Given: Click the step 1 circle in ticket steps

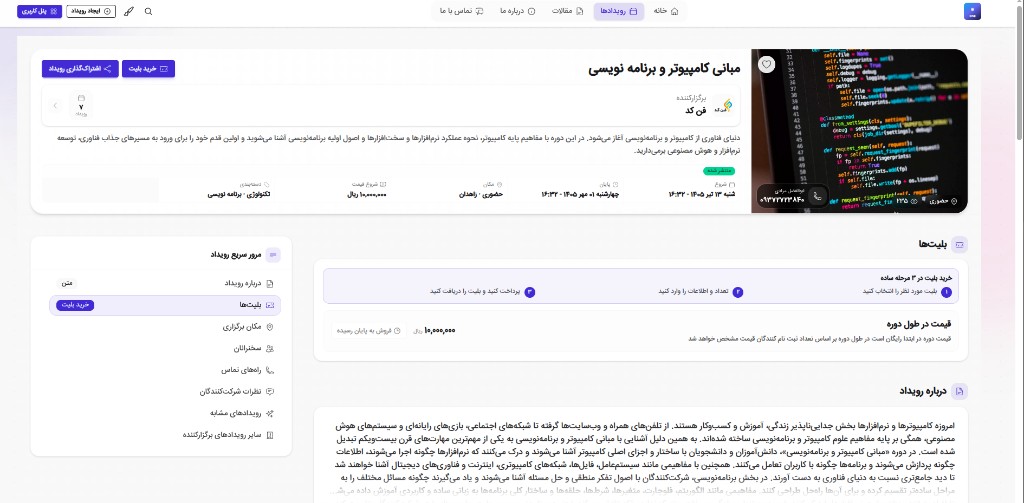Looking at the screenshot, I should tap(946, 292).
